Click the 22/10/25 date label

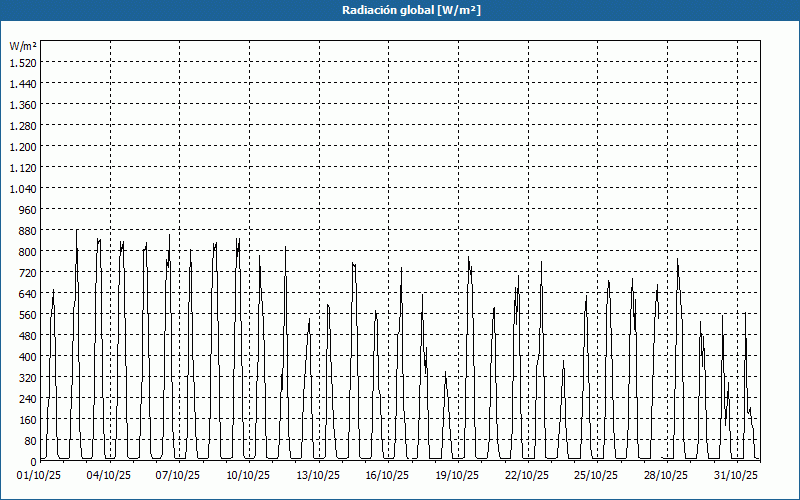click(528, 475)
